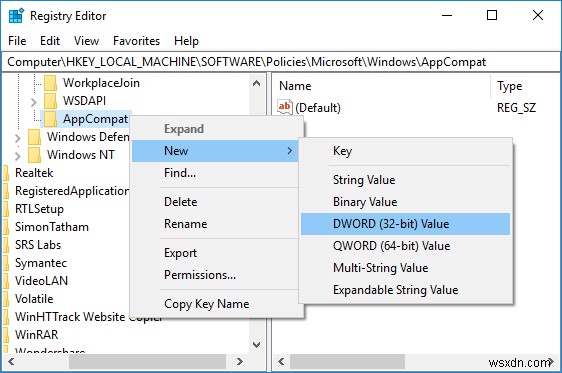Click the Type column header

510,86
